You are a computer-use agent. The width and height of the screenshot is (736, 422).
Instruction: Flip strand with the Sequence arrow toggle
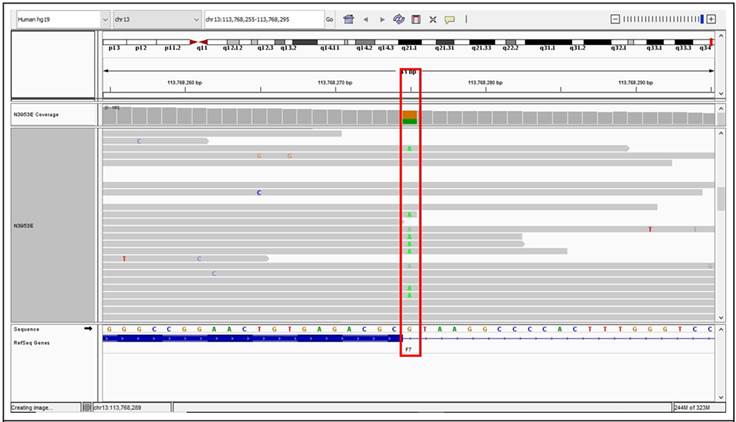point(87,328)
